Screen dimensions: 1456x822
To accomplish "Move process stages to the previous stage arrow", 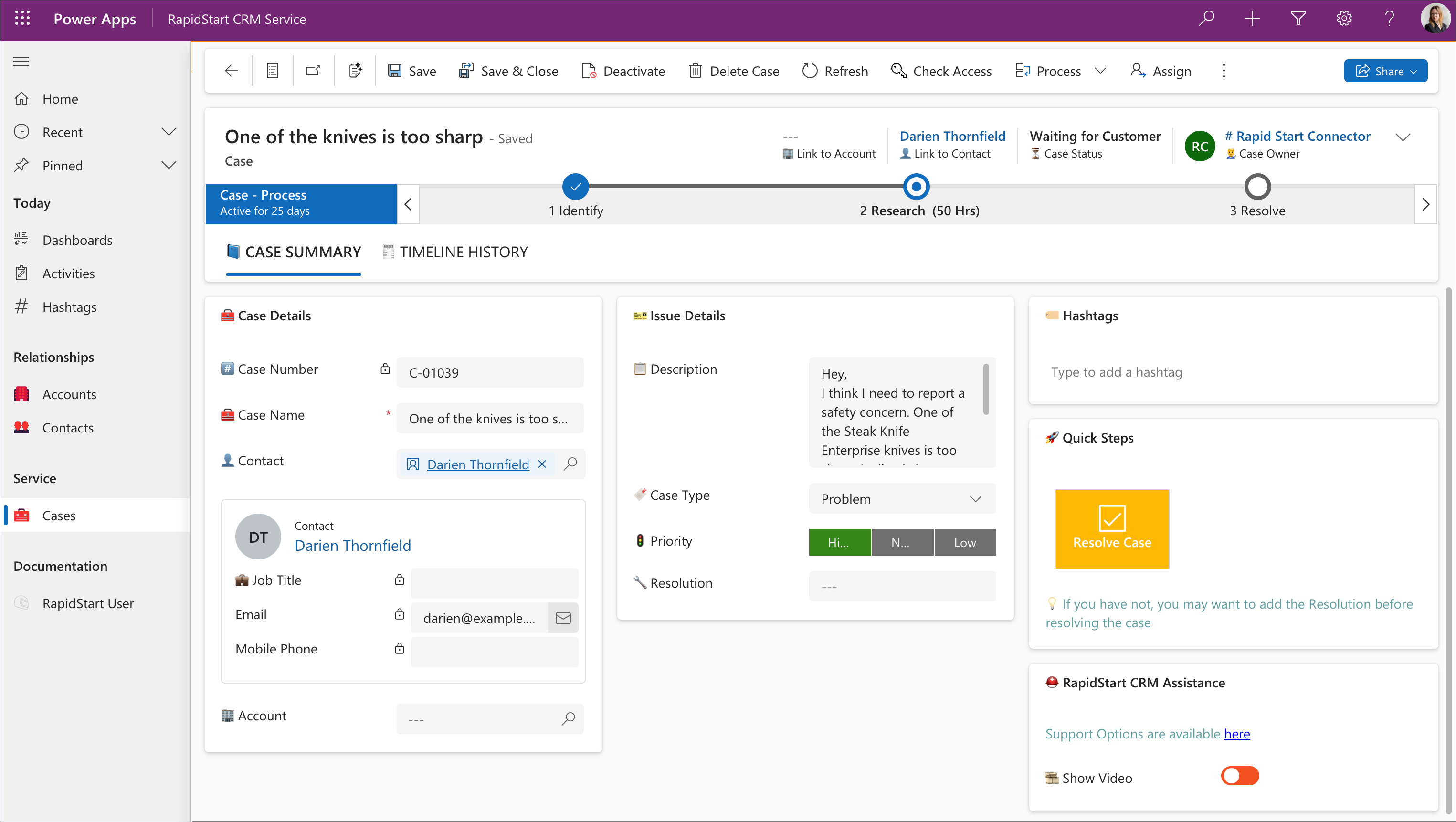I will point(408,204).
